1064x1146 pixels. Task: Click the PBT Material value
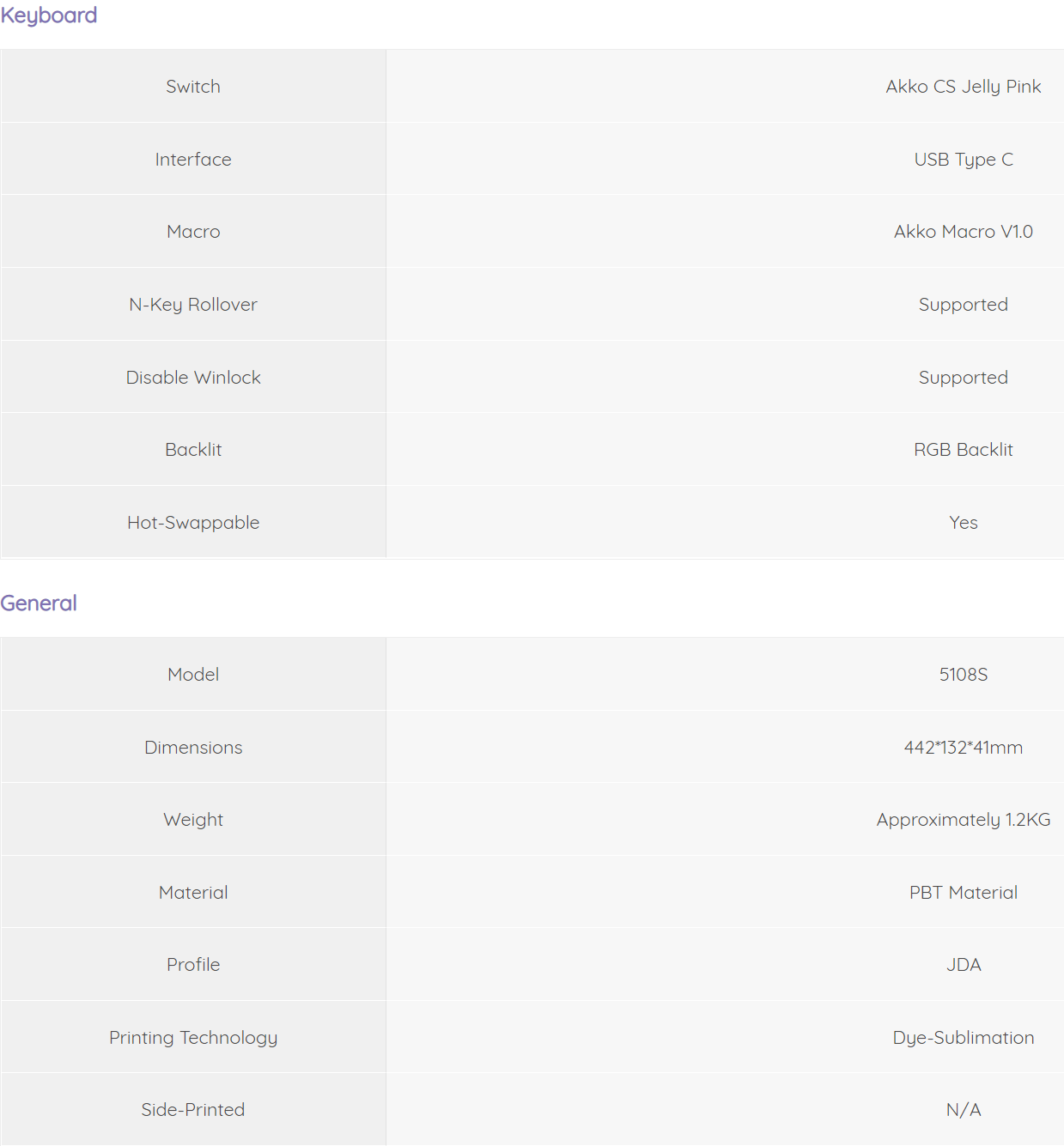(964, 893)
